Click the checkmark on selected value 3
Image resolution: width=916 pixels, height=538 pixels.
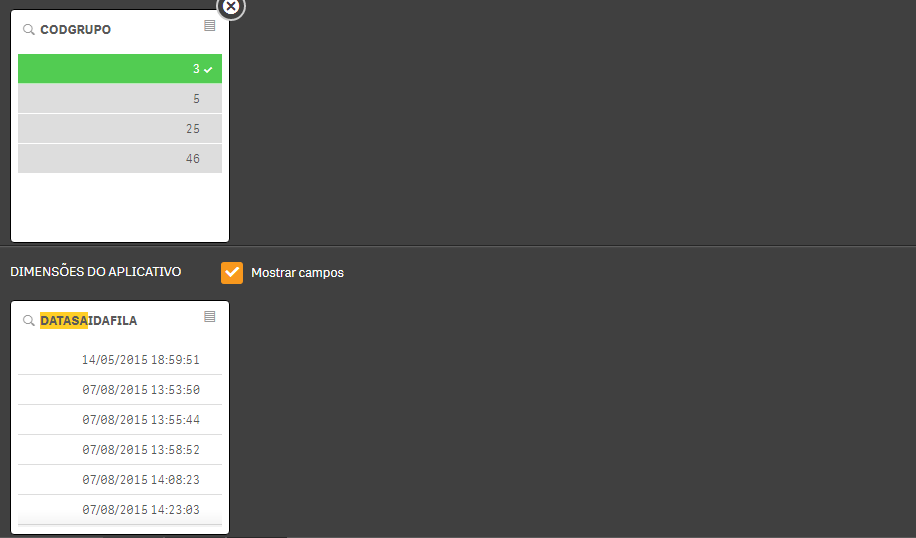coord(208,70)
